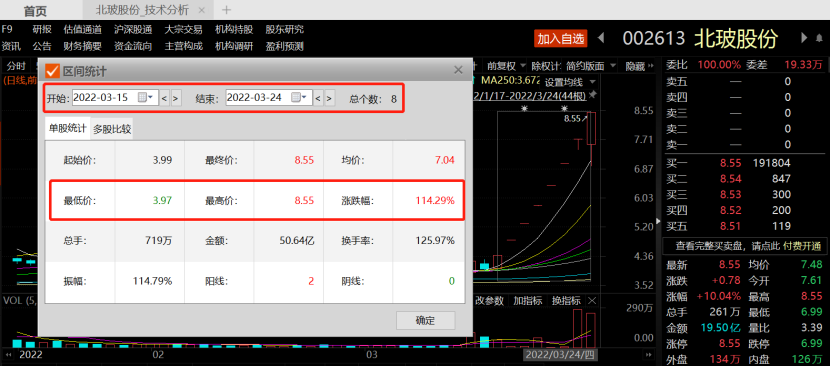
Task: Step the end date forward one day
Action: pos(329,98)
